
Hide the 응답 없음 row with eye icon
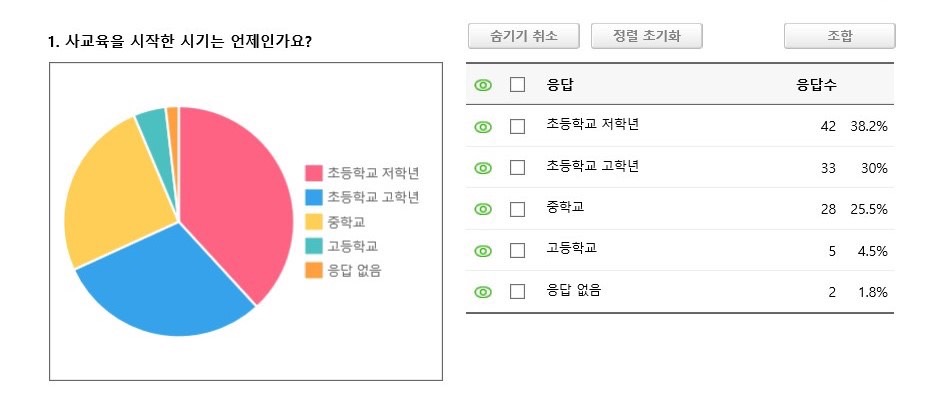click(483, 292)
